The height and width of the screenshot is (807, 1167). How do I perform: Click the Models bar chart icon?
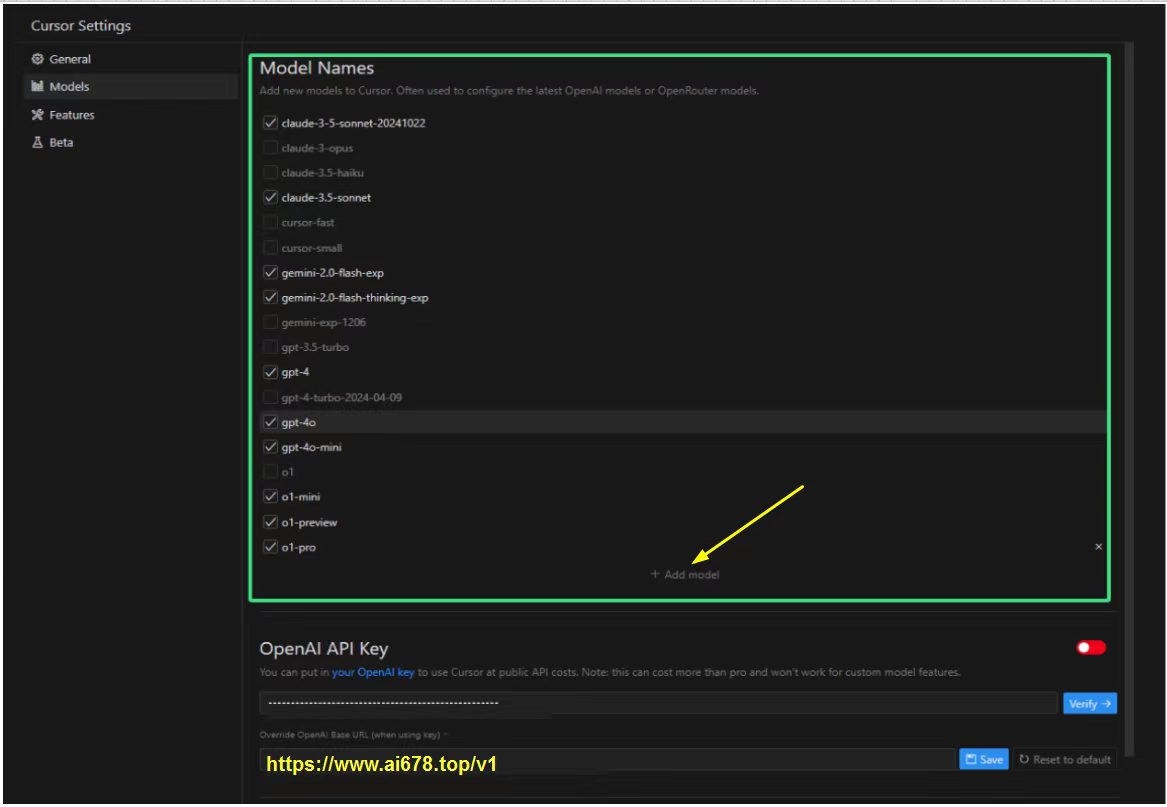point(38,87)
